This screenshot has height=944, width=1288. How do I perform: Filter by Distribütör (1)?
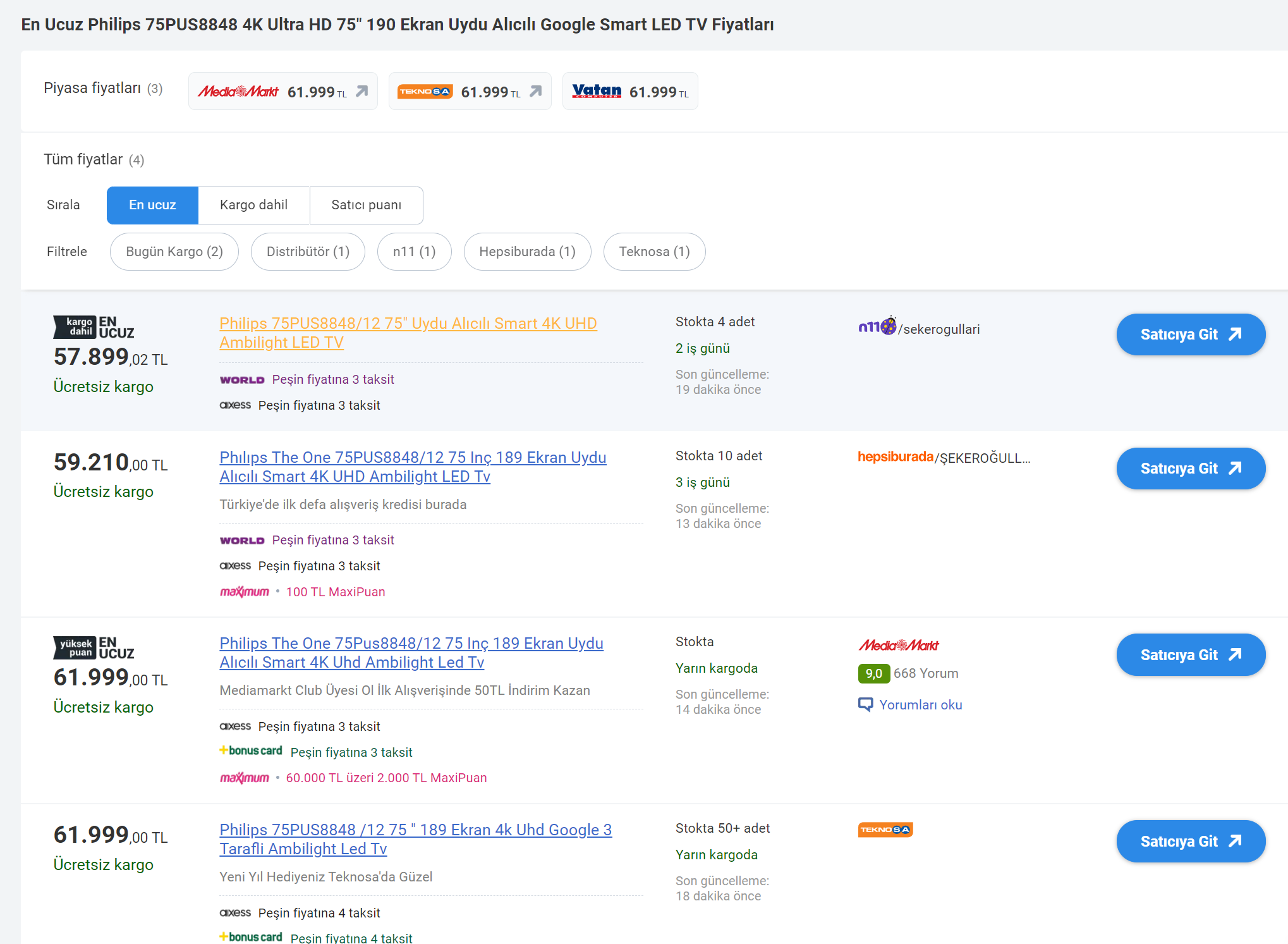click(308, 252)
